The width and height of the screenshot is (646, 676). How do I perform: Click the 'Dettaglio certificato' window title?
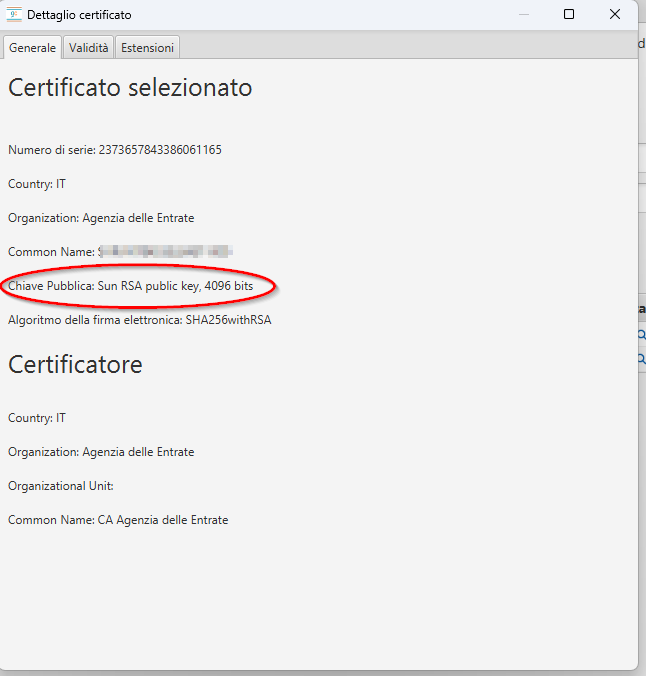click(79, 15)
